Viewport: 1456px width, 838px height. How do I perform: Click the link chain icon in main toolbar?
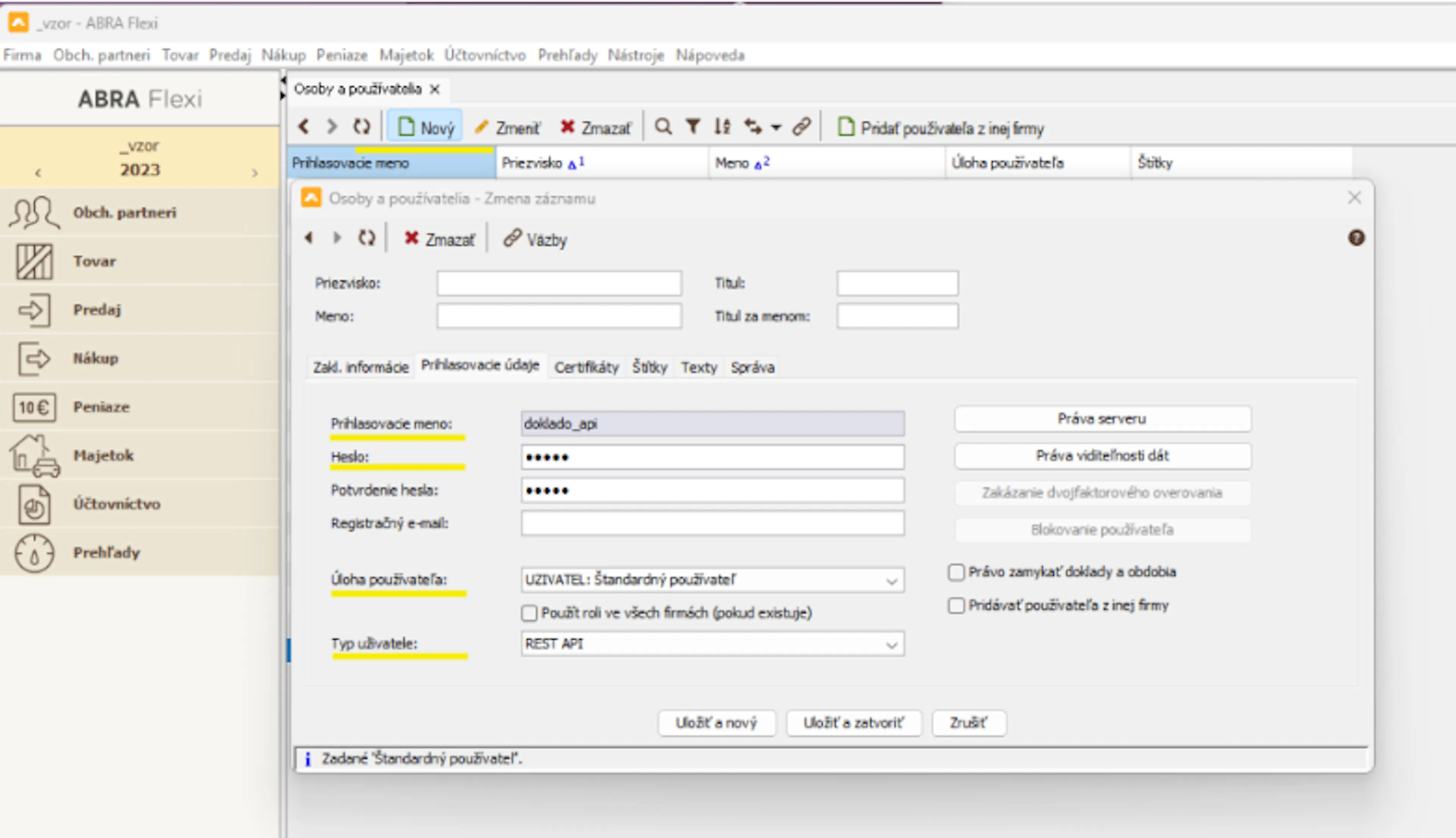(802, 127)
